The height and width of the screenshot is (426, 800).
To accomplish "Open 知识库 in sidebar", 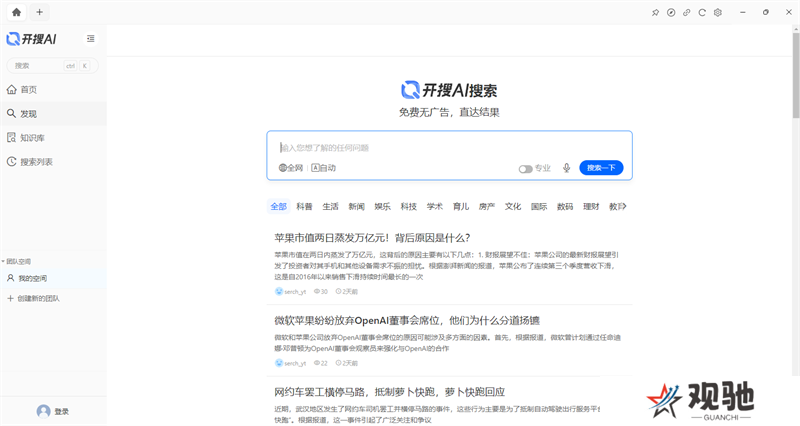I will point(53,138).
